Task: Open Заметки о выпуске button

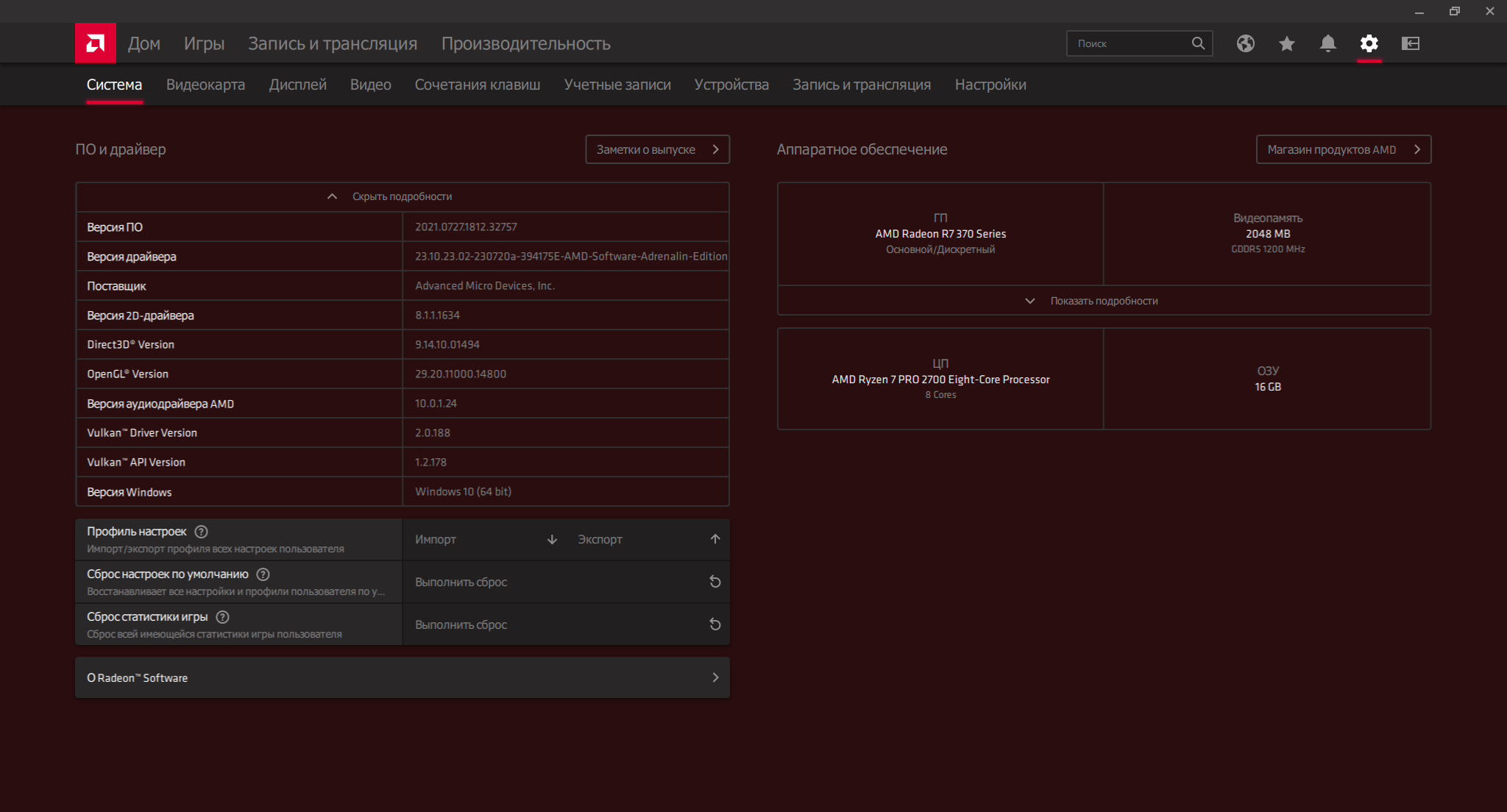Action: 656,149
